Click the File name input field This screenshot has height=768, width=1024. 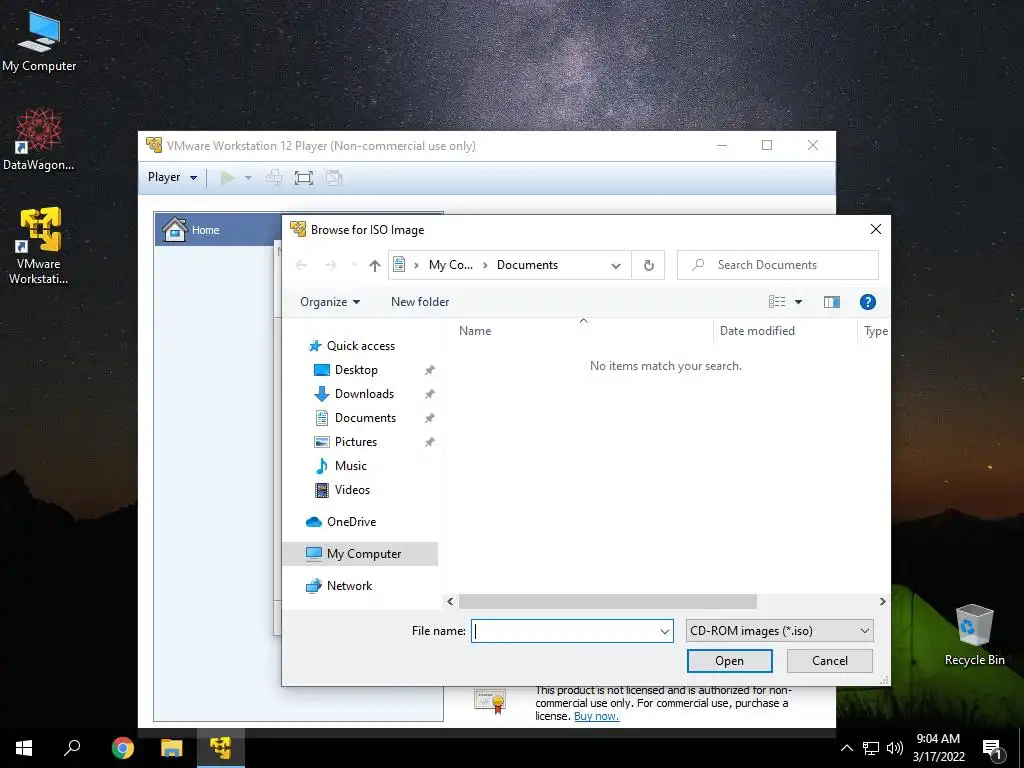tap(565, 632)
